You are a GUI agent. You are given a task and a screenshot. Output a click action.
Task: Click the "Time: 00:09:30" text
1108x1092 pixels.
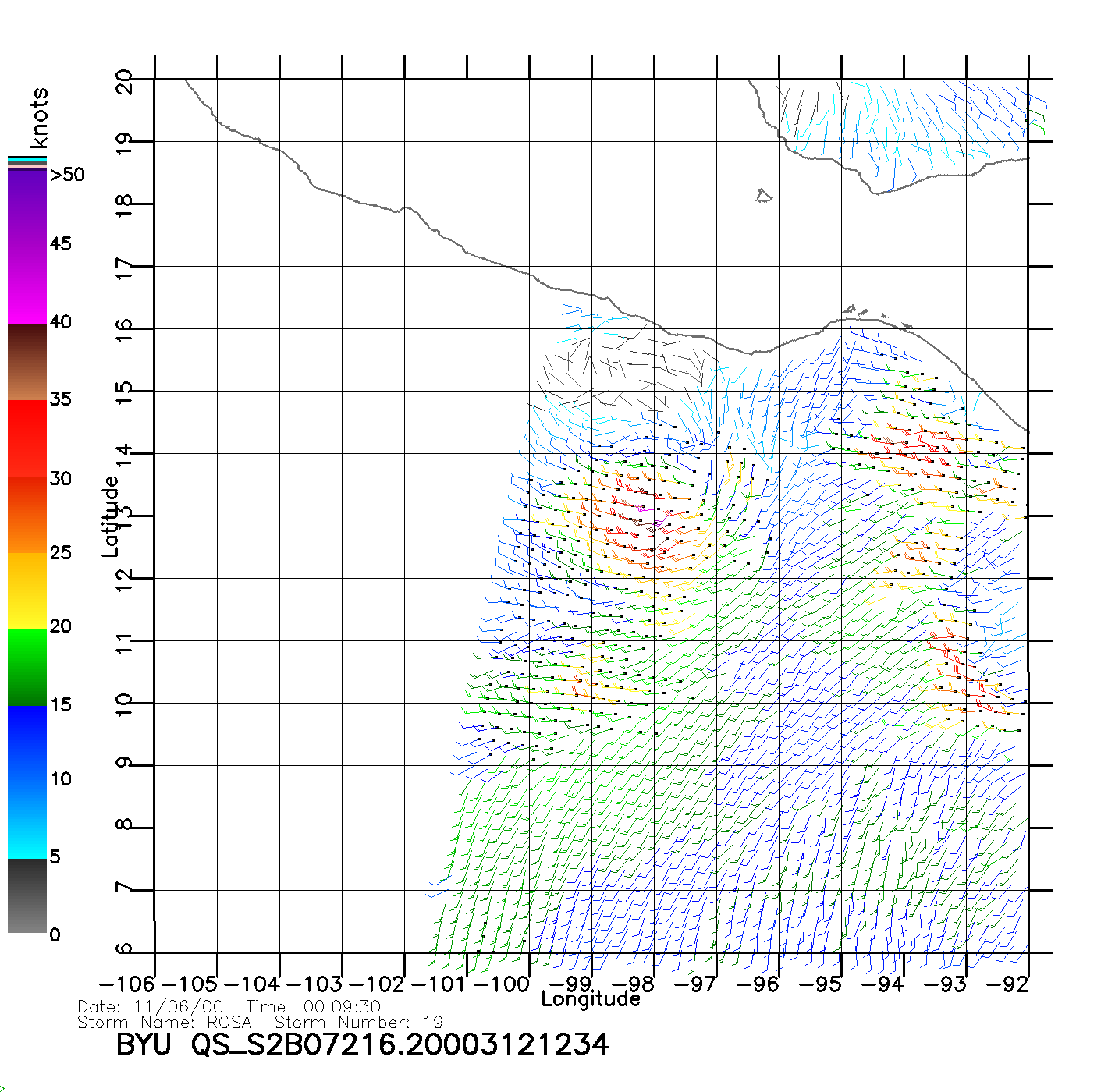tap(314, 1007)
